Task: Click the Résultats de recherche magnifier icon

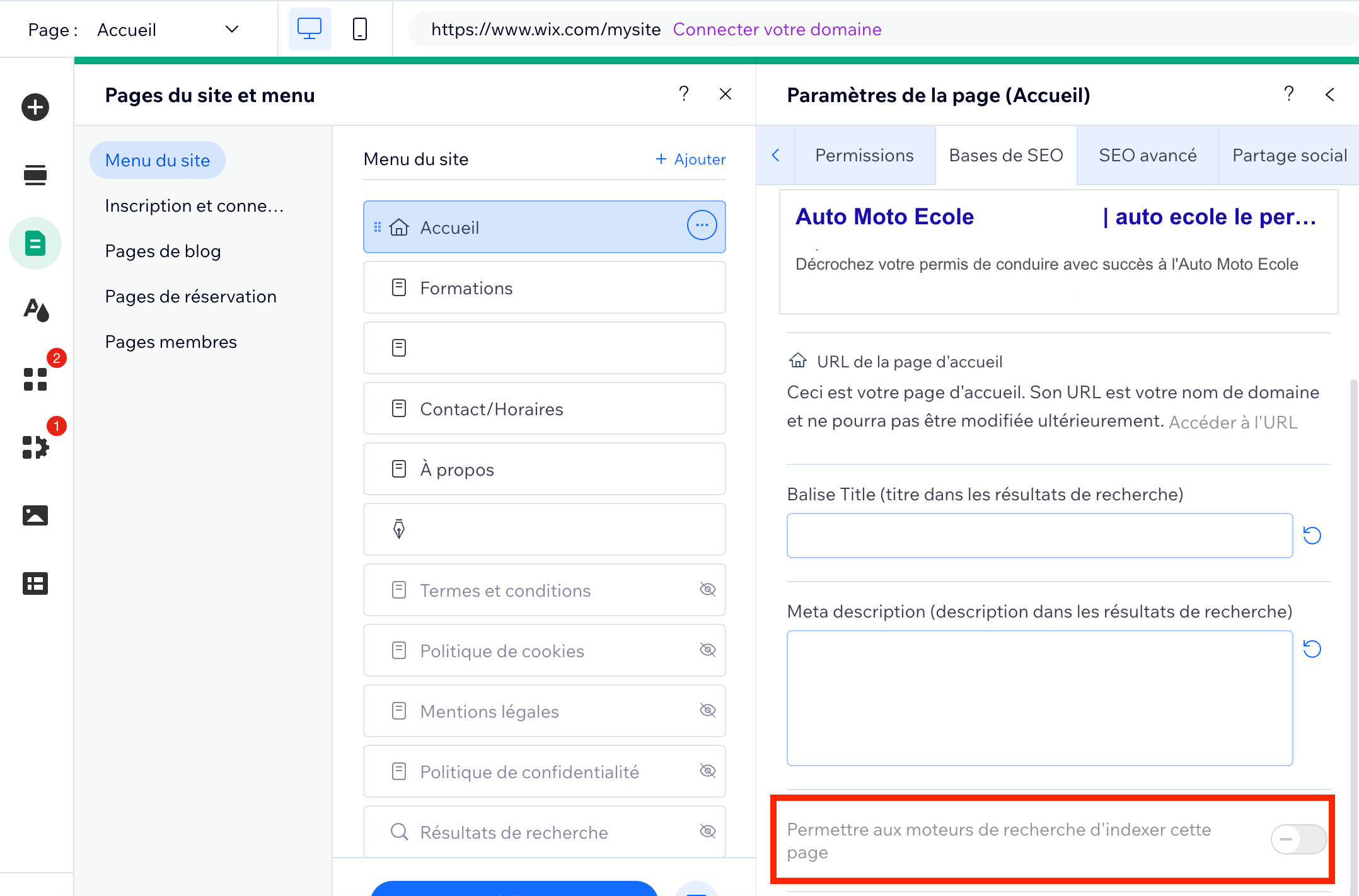Action: tap(399, 832)
